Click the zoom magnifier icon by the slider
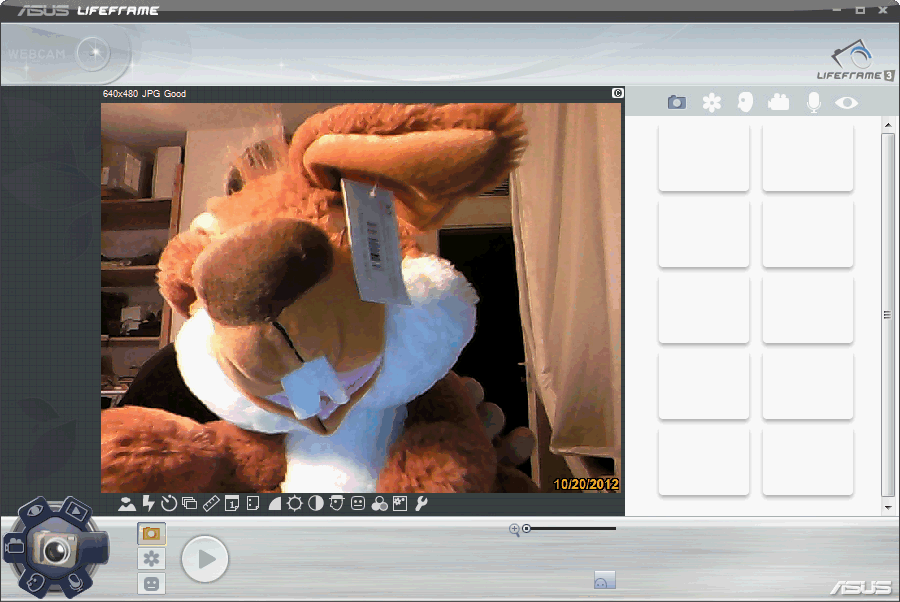 coord(514,530)
